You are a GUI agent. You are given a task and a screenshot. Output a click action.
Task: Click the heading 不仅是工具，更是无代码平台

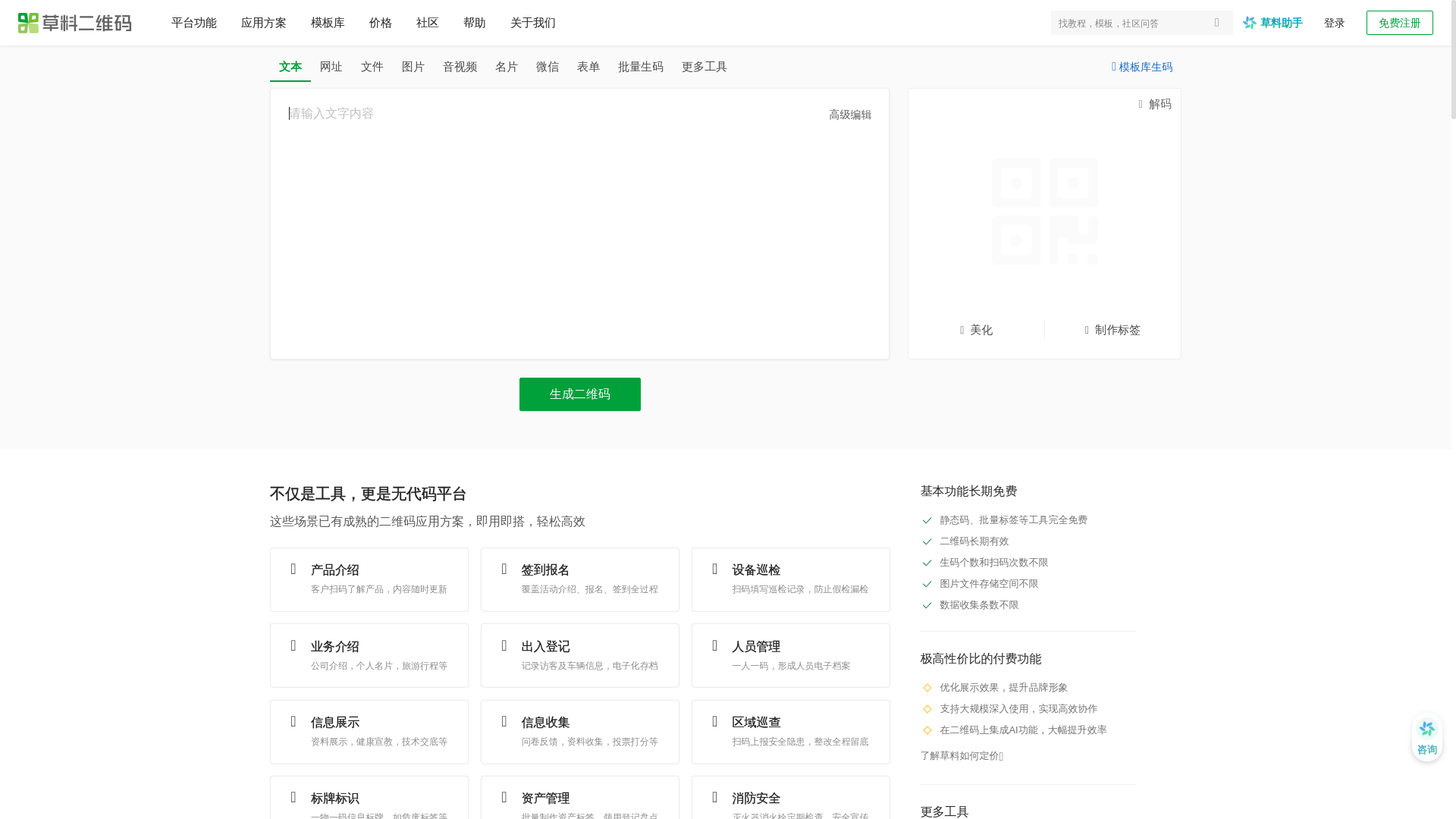(x=369, y=494)
